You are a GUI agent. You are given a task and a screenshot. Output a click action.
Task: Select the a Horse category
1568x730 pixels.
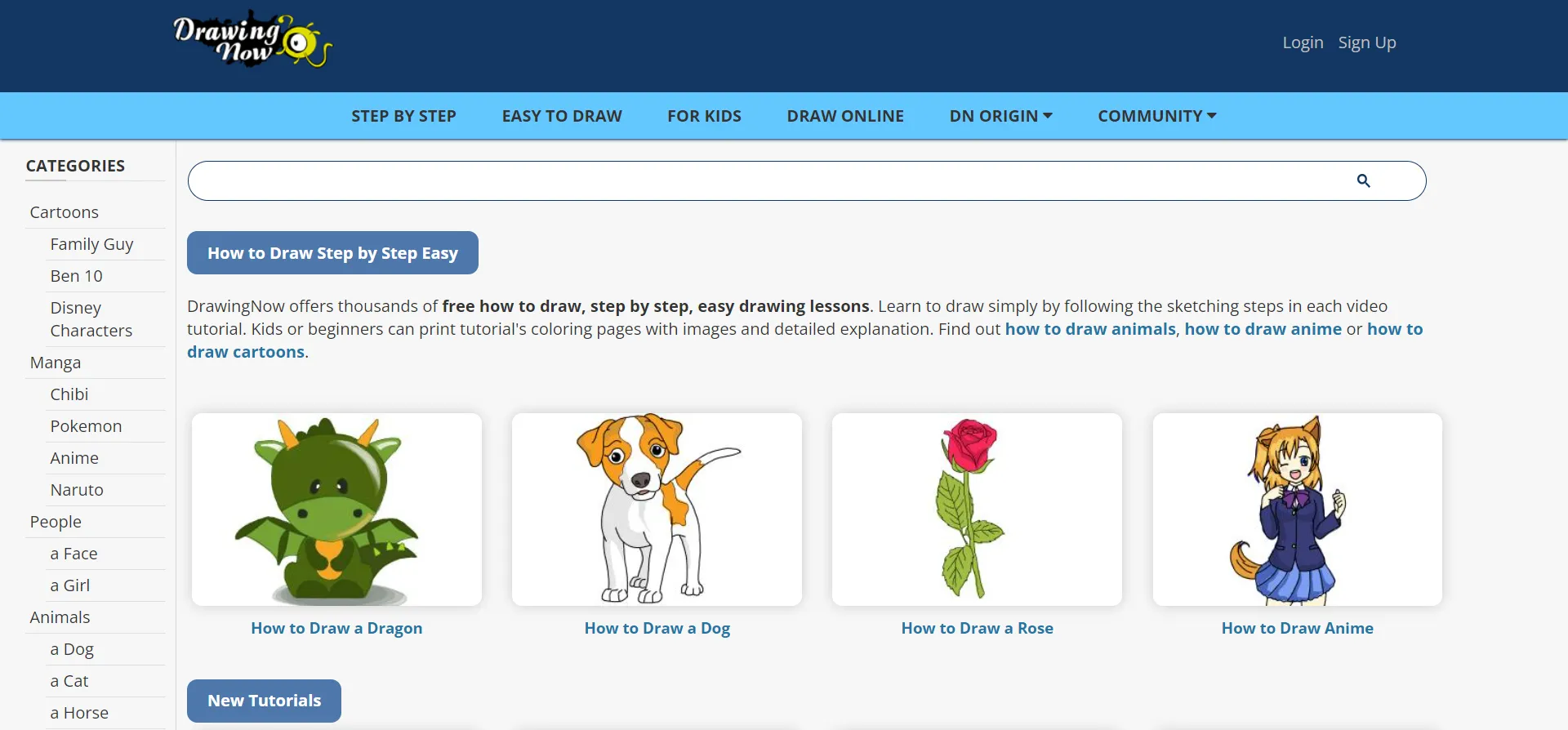[x=79, y=713]
